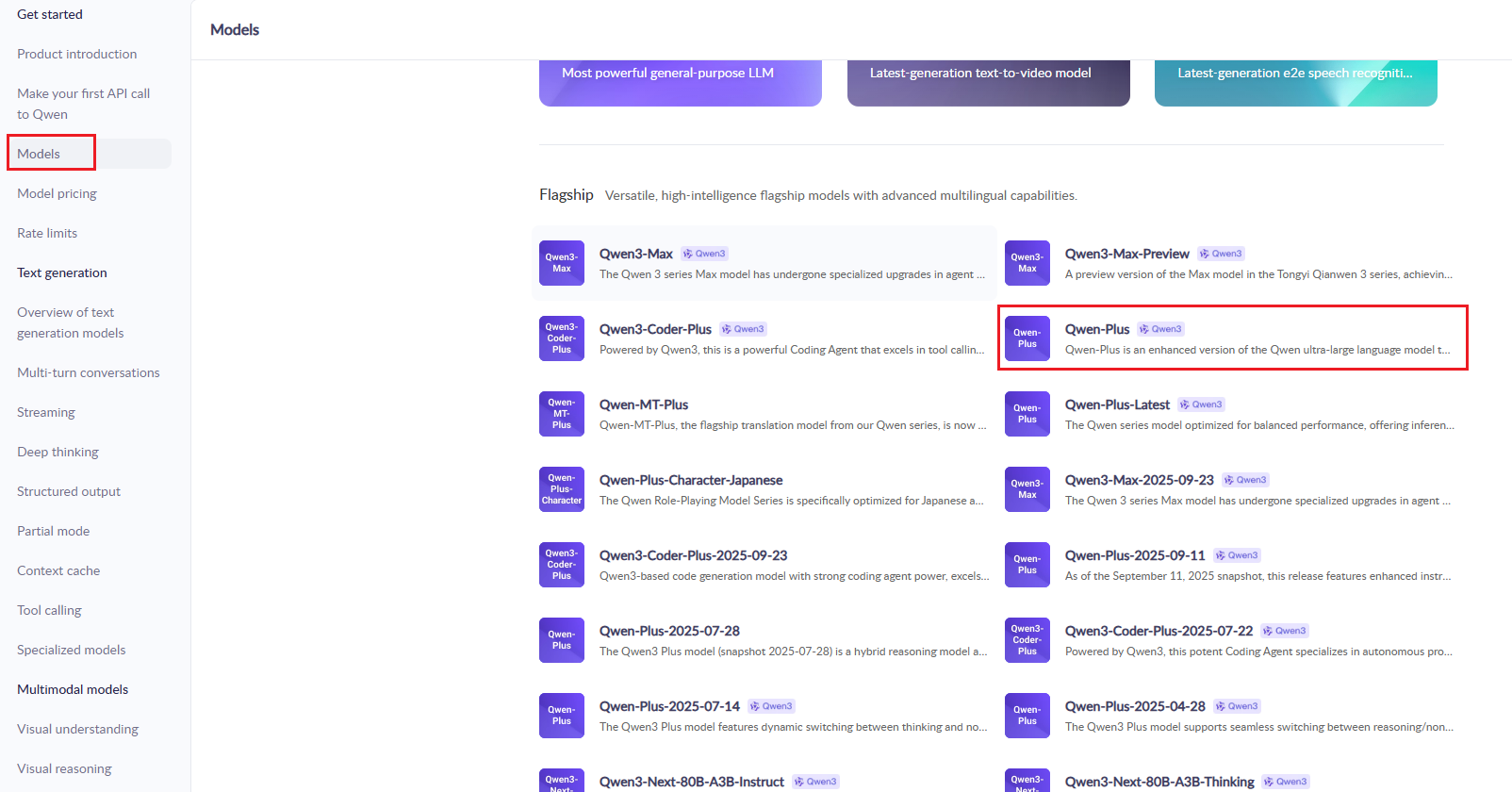Open Context cache sidebar page
Image resolution: width=1512 pixels, height=792 pixels.
pyautogui.click(x=58, y=570)
